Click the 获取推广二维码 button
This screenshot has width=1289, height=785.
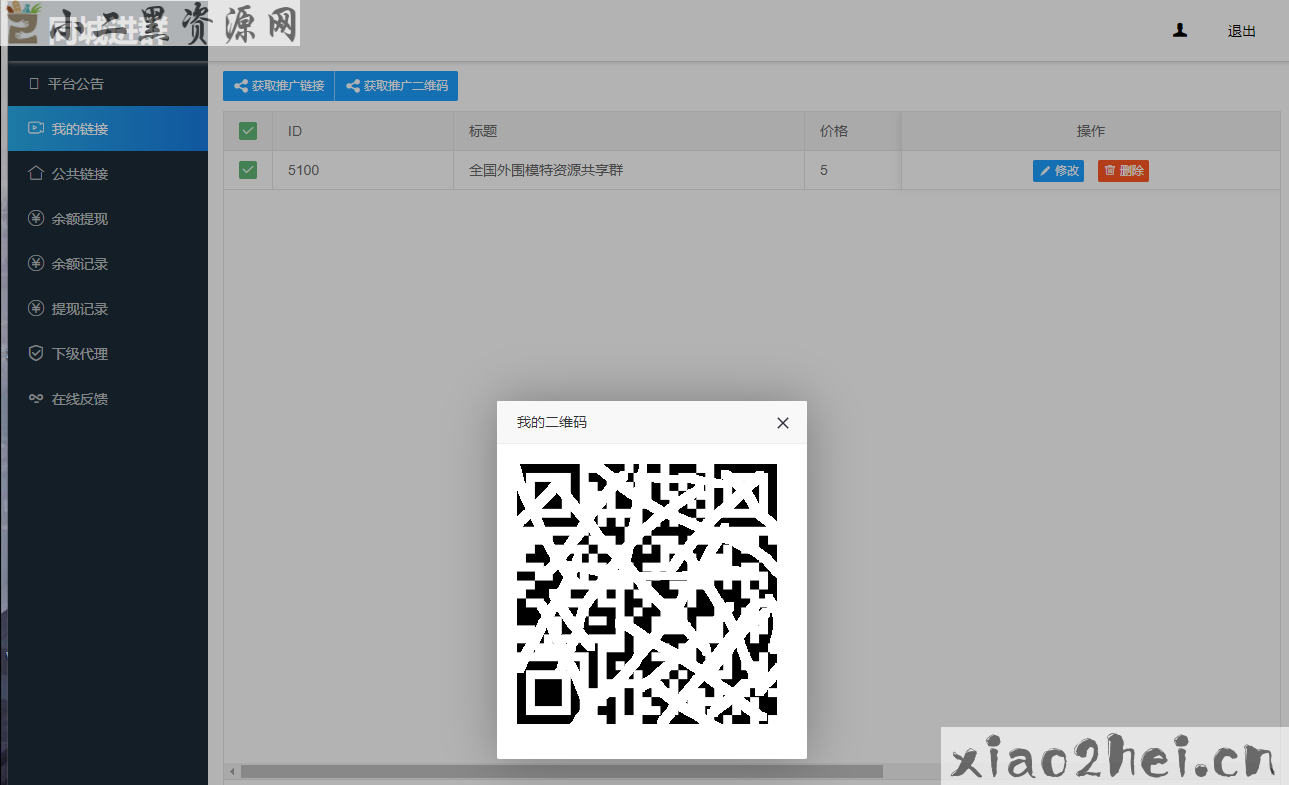coord(396,86)
